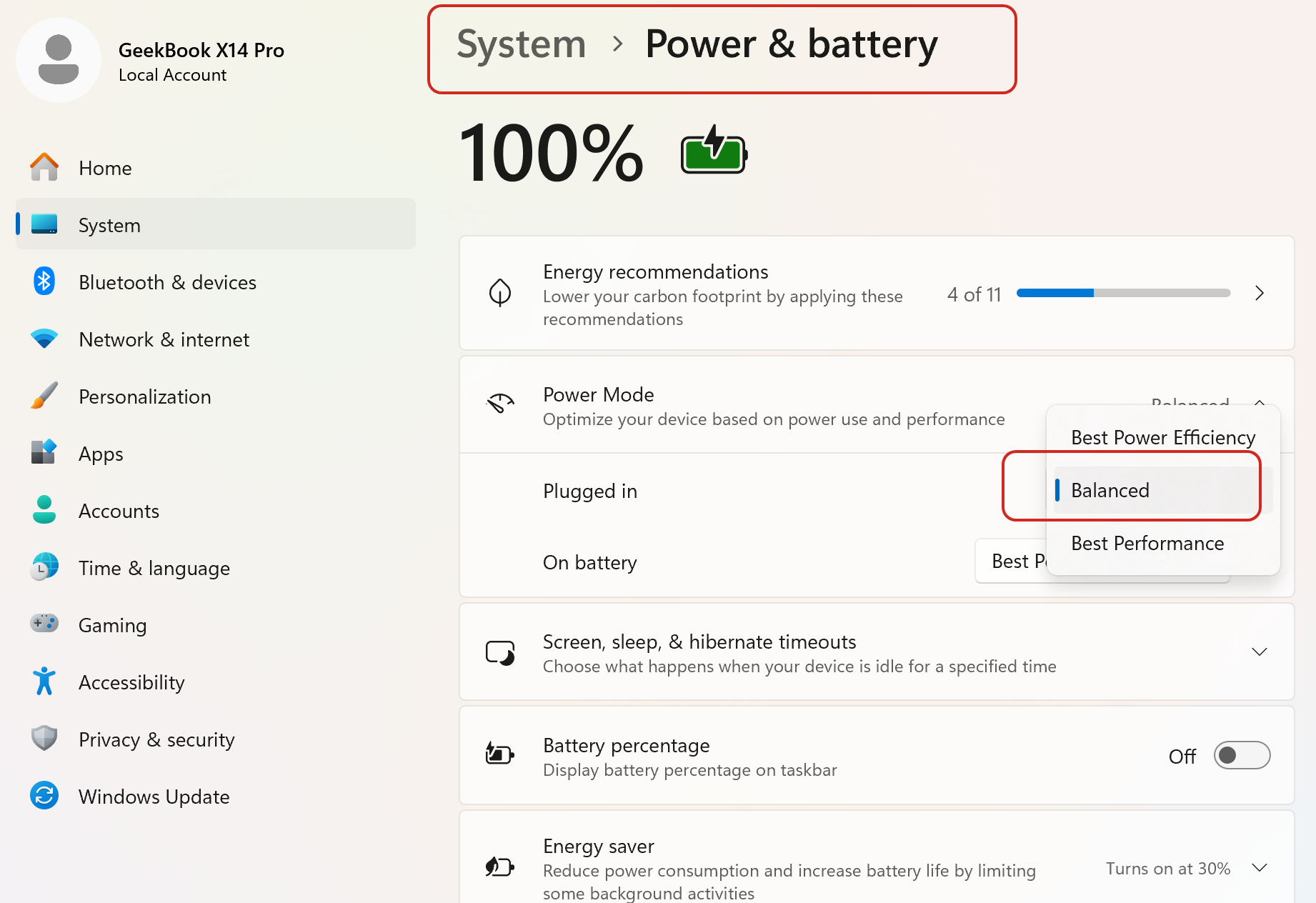Screen dimensions: 1316x903
Task: Click the Bluetooth & devices icon
Action: pos(44,281)
